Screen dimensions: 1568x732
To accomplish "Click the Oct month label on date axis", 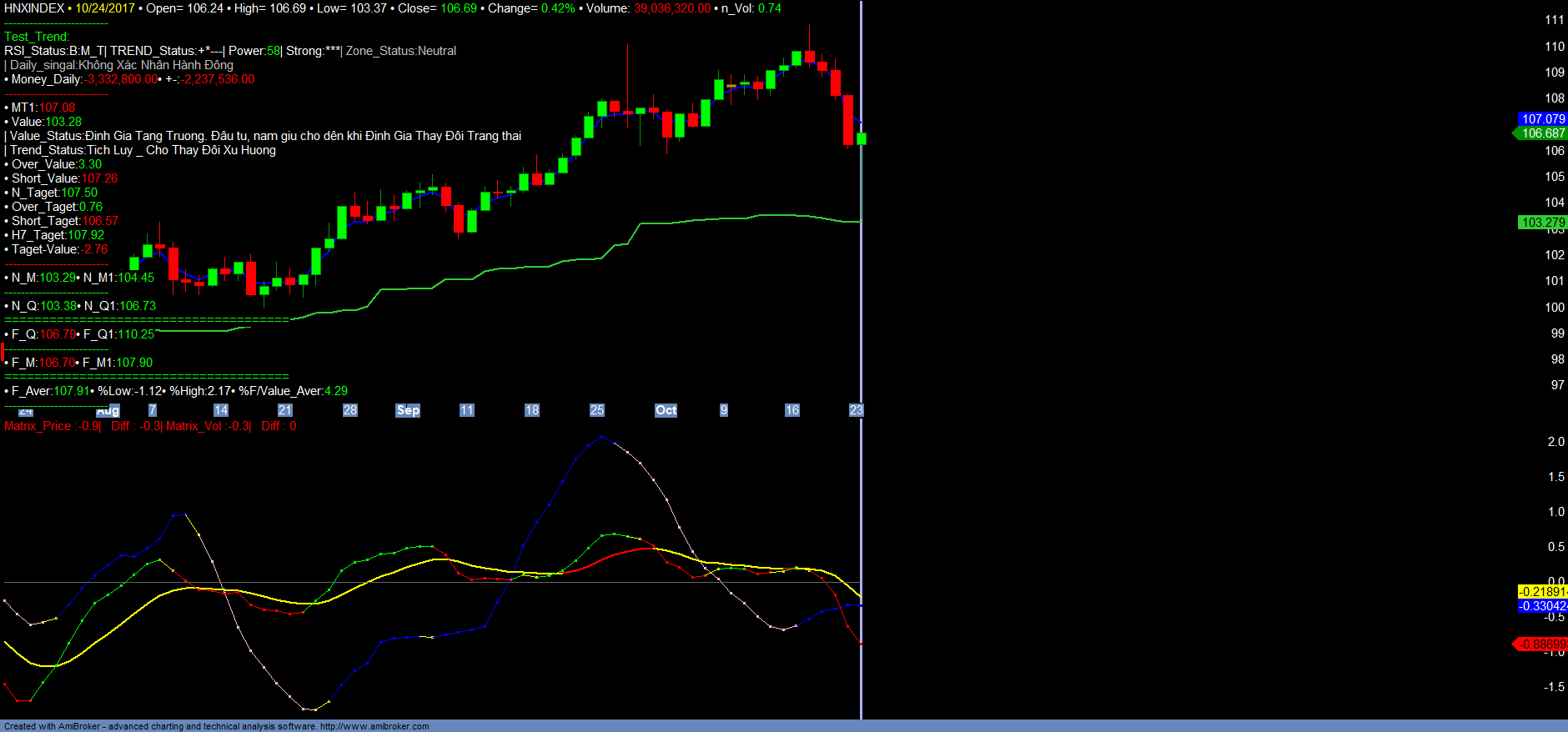I will pyautogui.click(x=666, y=410).
